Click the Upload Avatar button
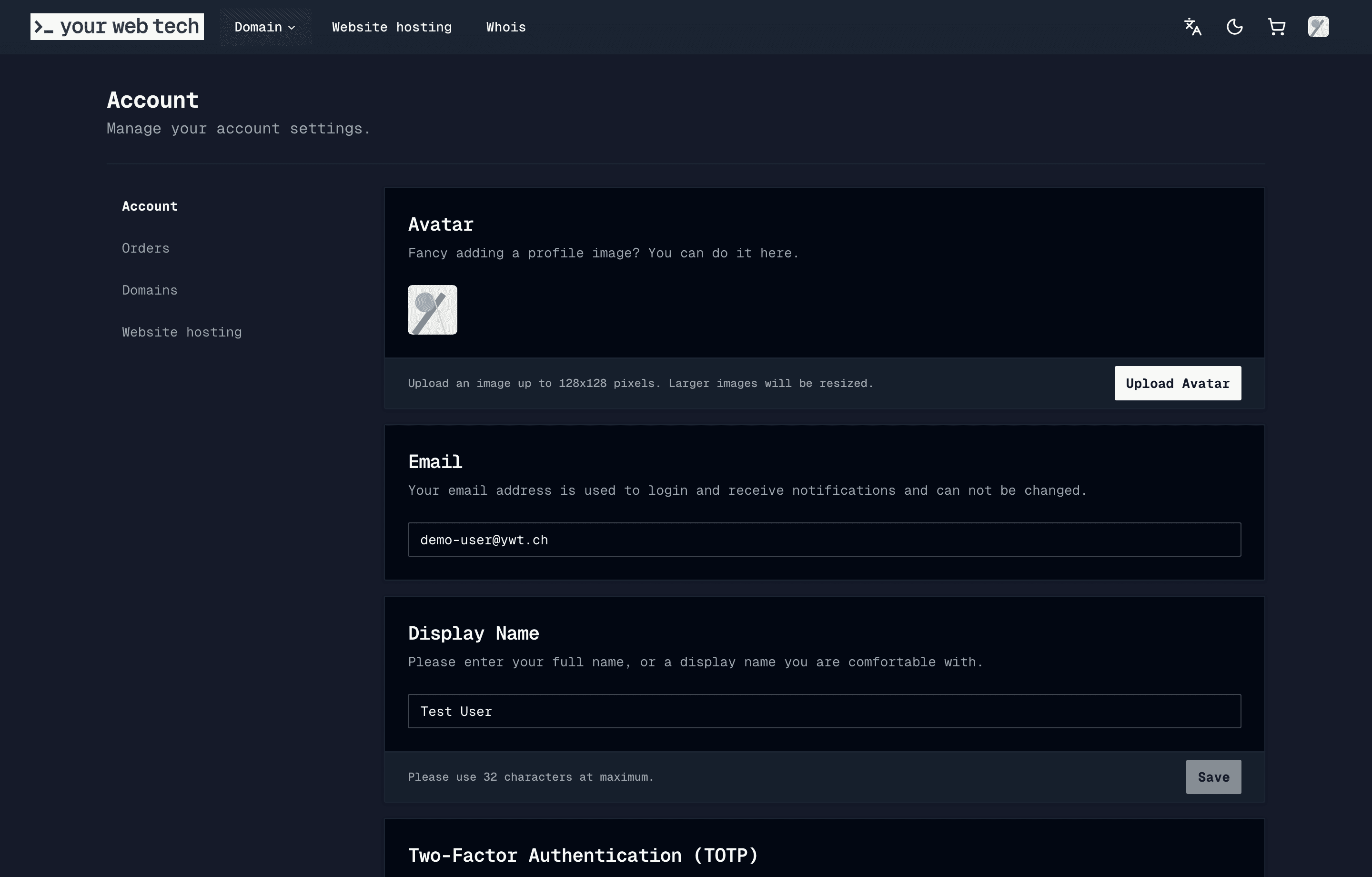The height and width of the screenshot is (877, 1372). coord(1178,383)
